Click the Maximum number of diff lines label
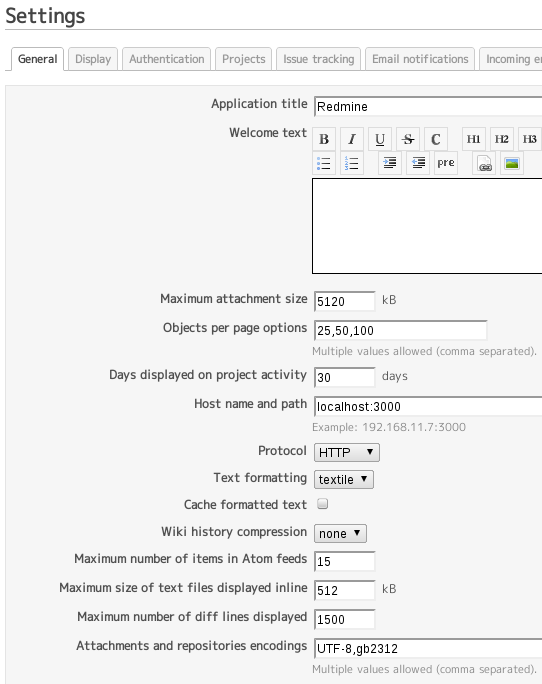This screenshot has height=684, width=542. pos(192,617)
